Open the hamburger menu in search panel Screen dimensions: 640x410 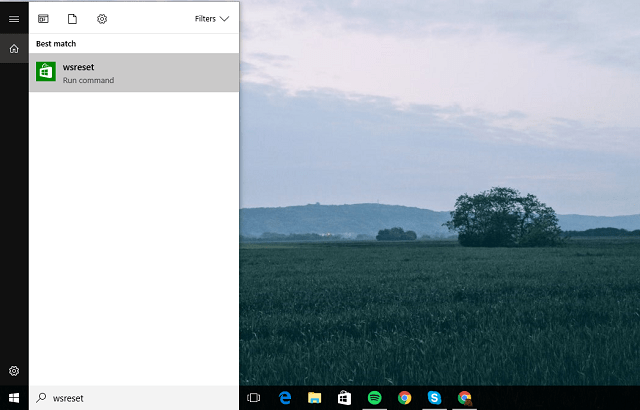click(14, 19)
